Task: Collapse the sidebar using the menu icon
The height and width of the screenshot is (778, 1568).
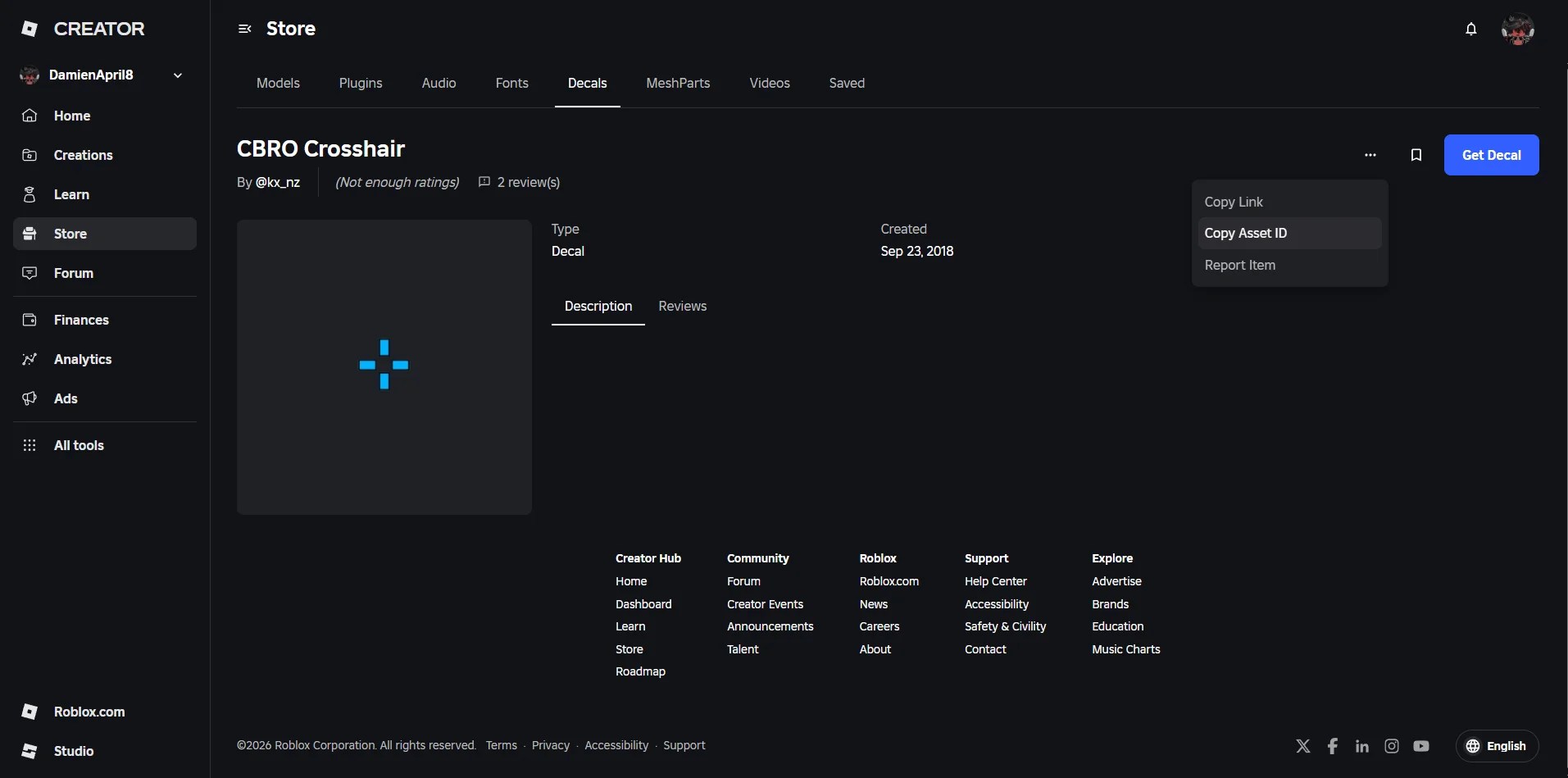Action: pyautogui.click(x=244, y=29)
